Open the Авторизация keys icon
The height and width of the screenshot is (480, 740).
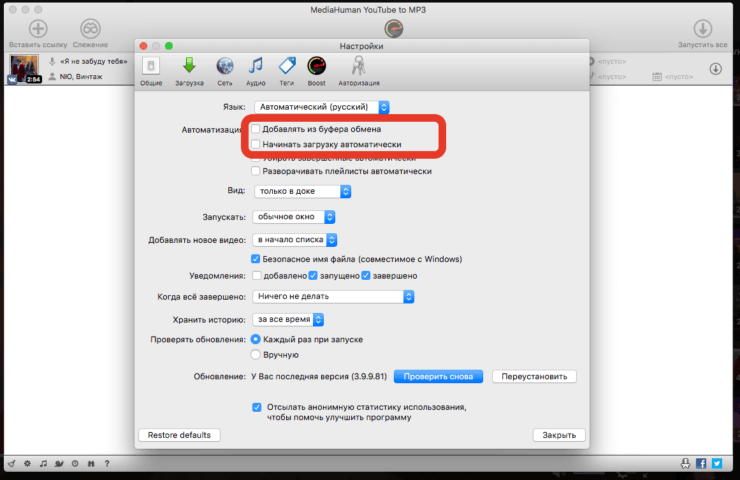click(x=358, y=70)
